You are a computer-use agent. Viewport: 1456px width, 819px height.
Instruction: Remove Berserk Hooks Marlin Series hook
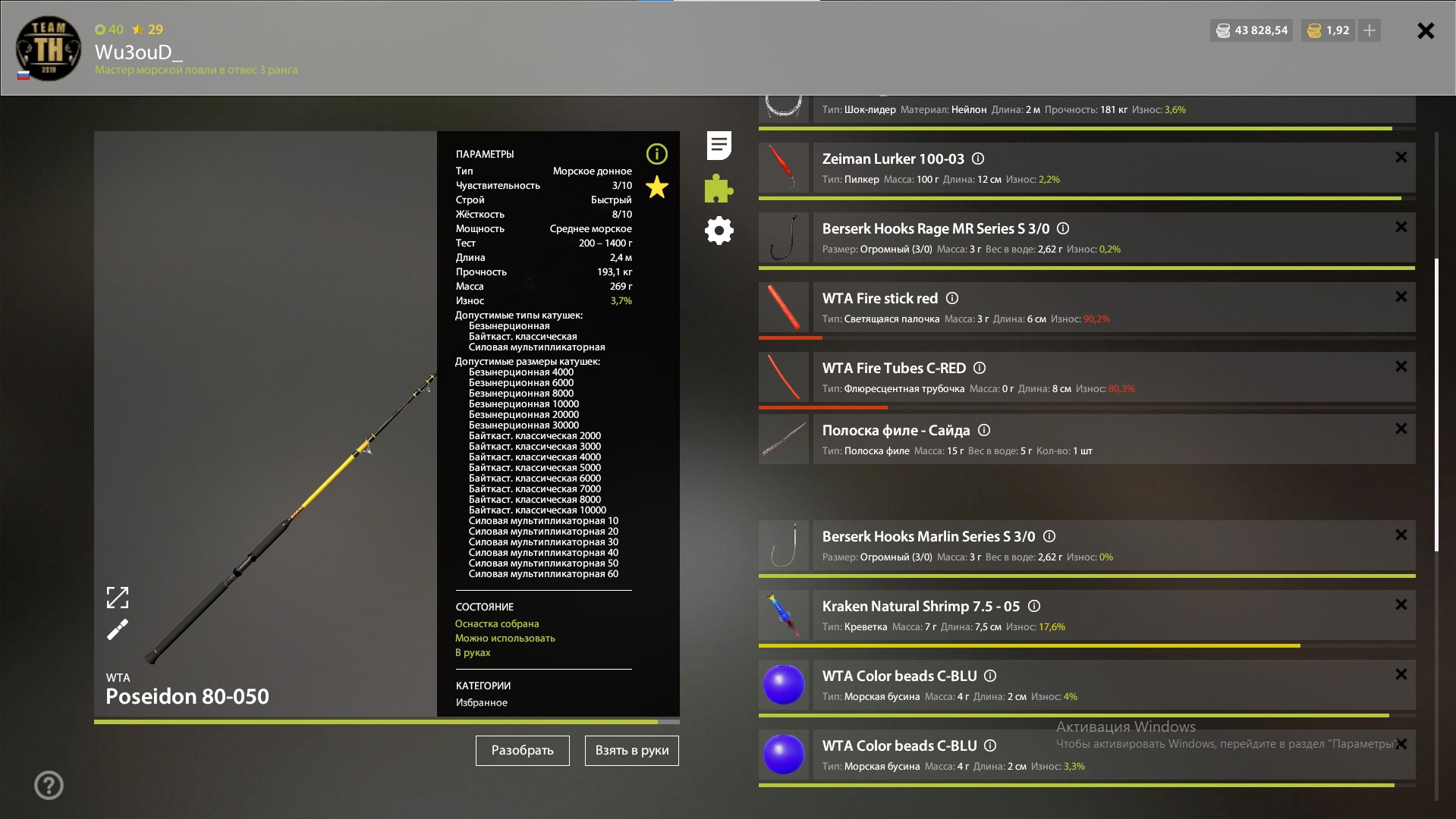(x=1401, y=535)
